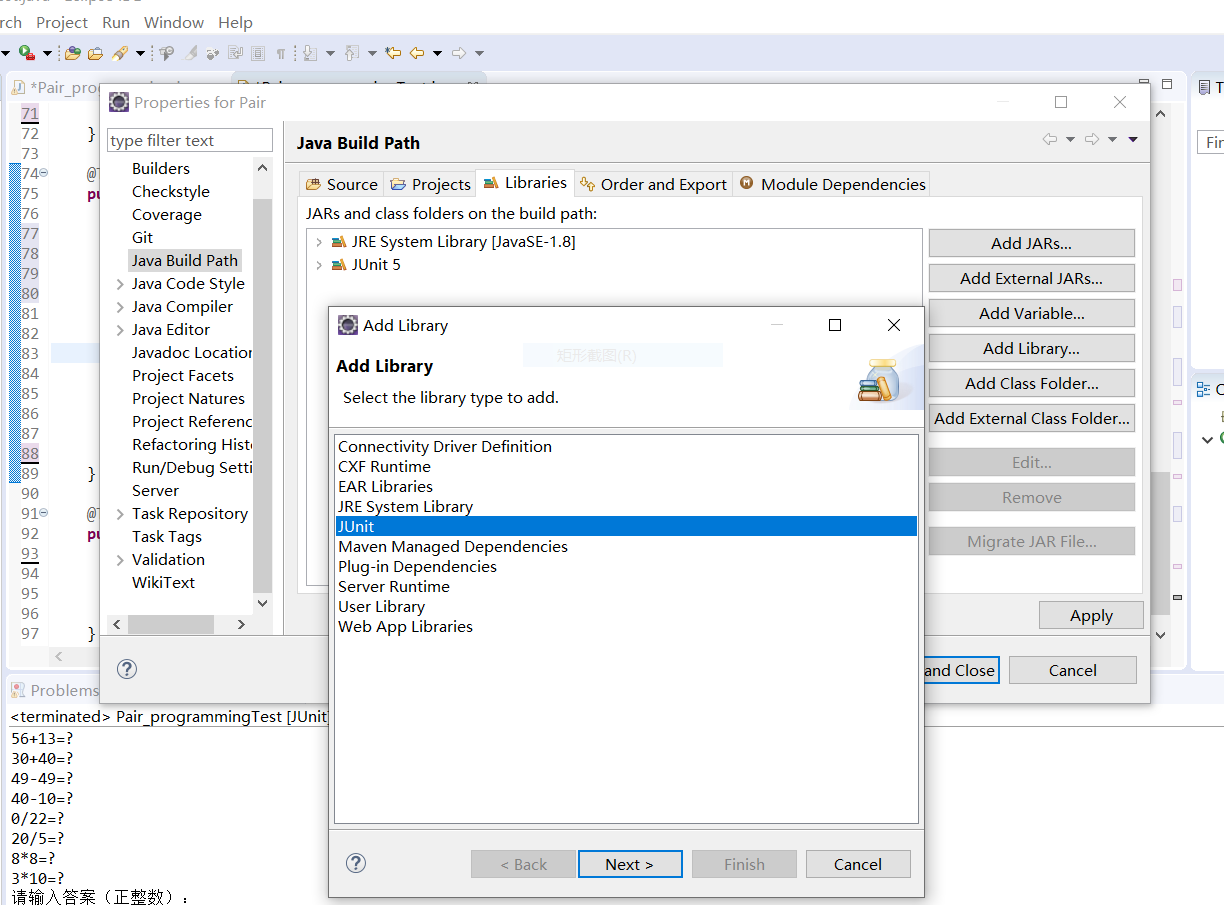This screenshot has height=905, width=1224.
Task: Expand Java Code Style in properties tree
Action: pos(120,284)
